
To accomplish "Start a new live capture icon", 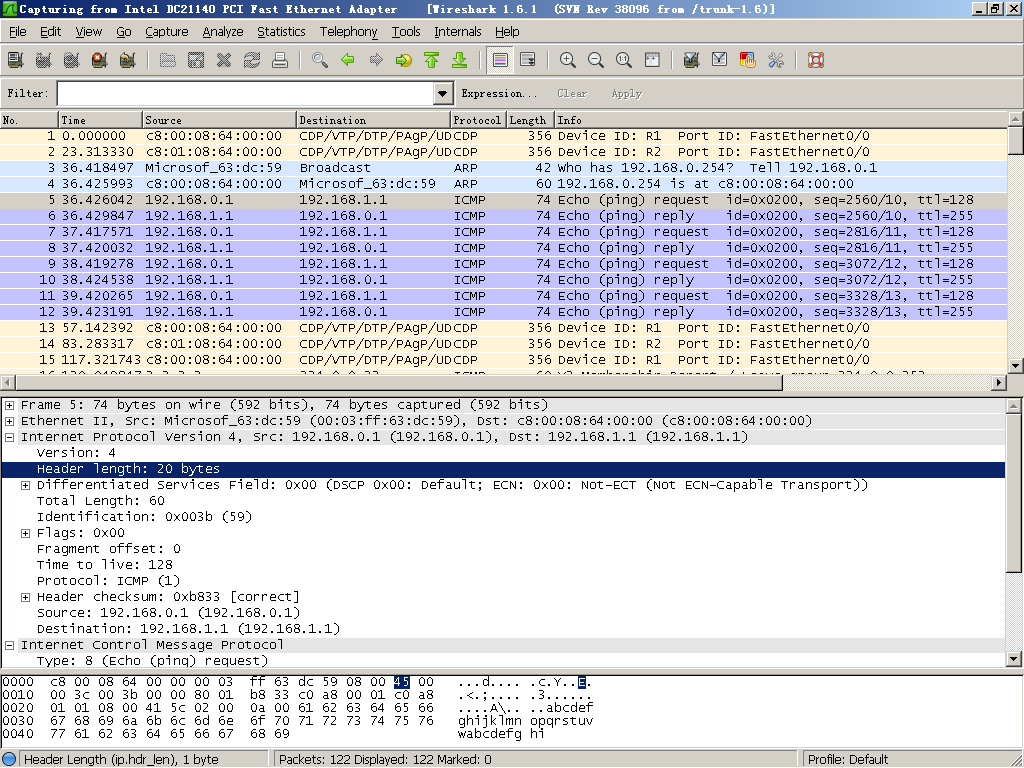I will point(71,60).
